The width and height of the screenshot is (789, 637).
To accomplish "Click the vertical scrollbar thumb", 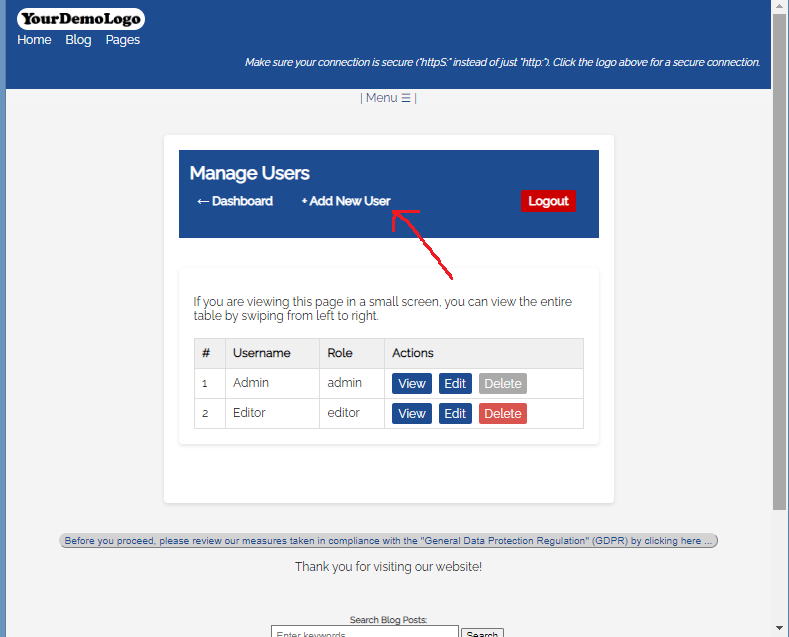I will 780,260.
